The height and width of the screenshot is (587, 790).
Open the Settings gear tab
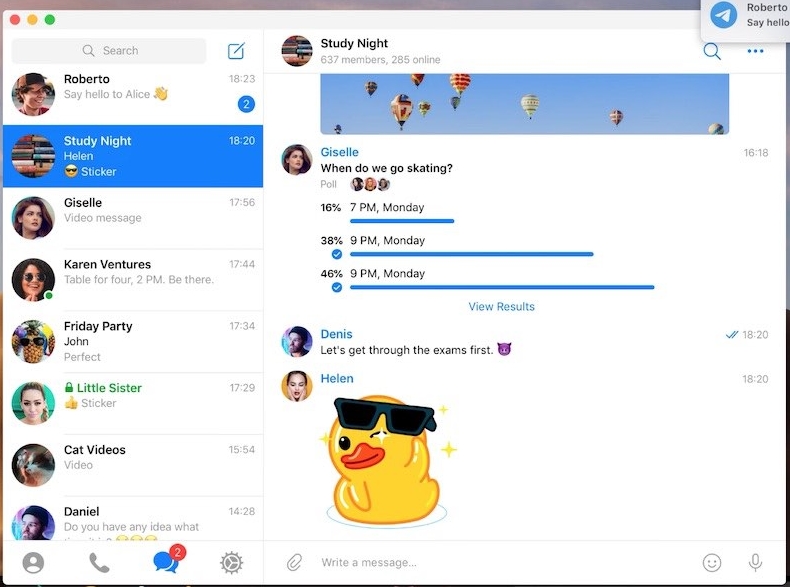231,563
